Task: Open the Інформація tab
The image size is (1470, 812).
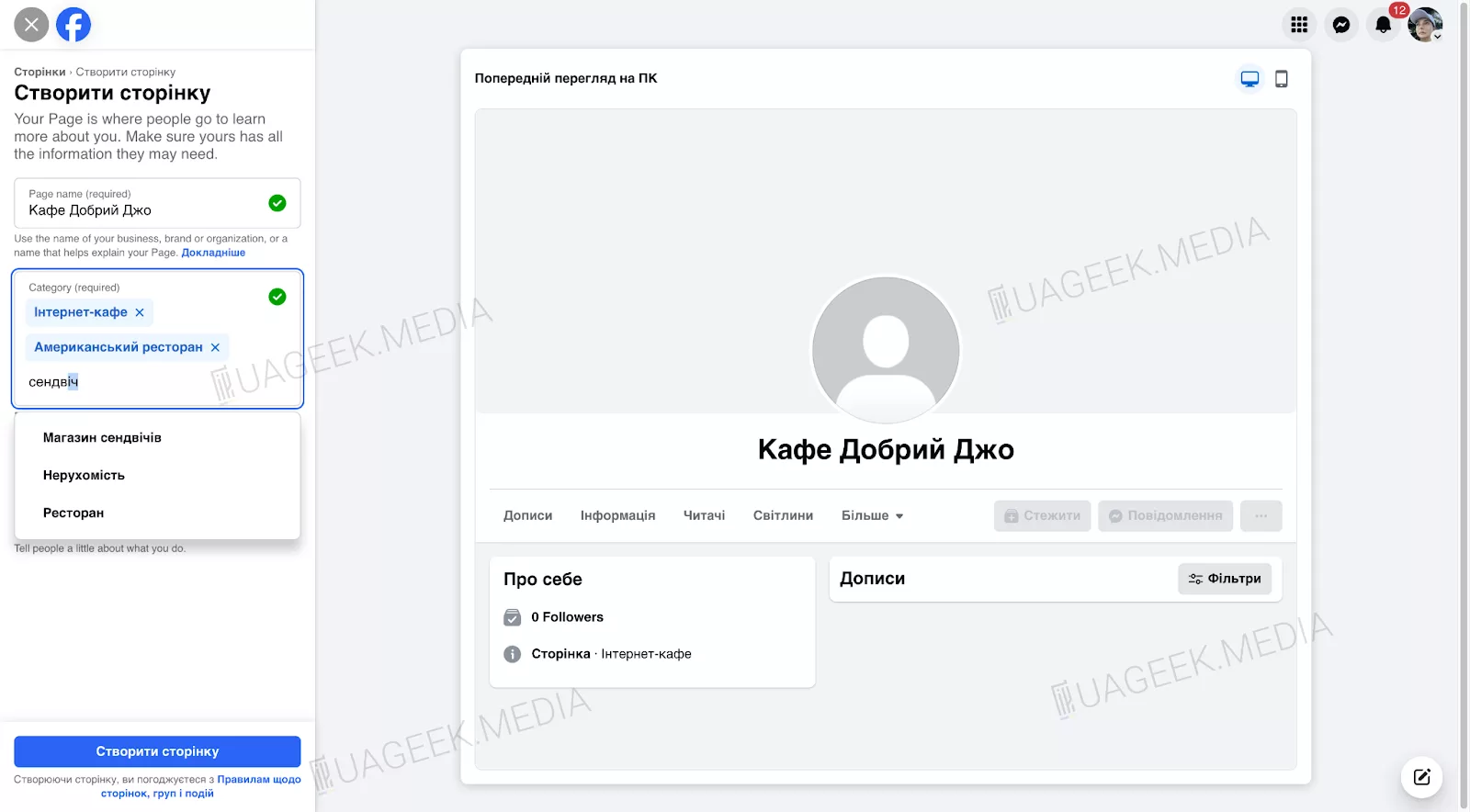Action: click(x=617, y=516)
